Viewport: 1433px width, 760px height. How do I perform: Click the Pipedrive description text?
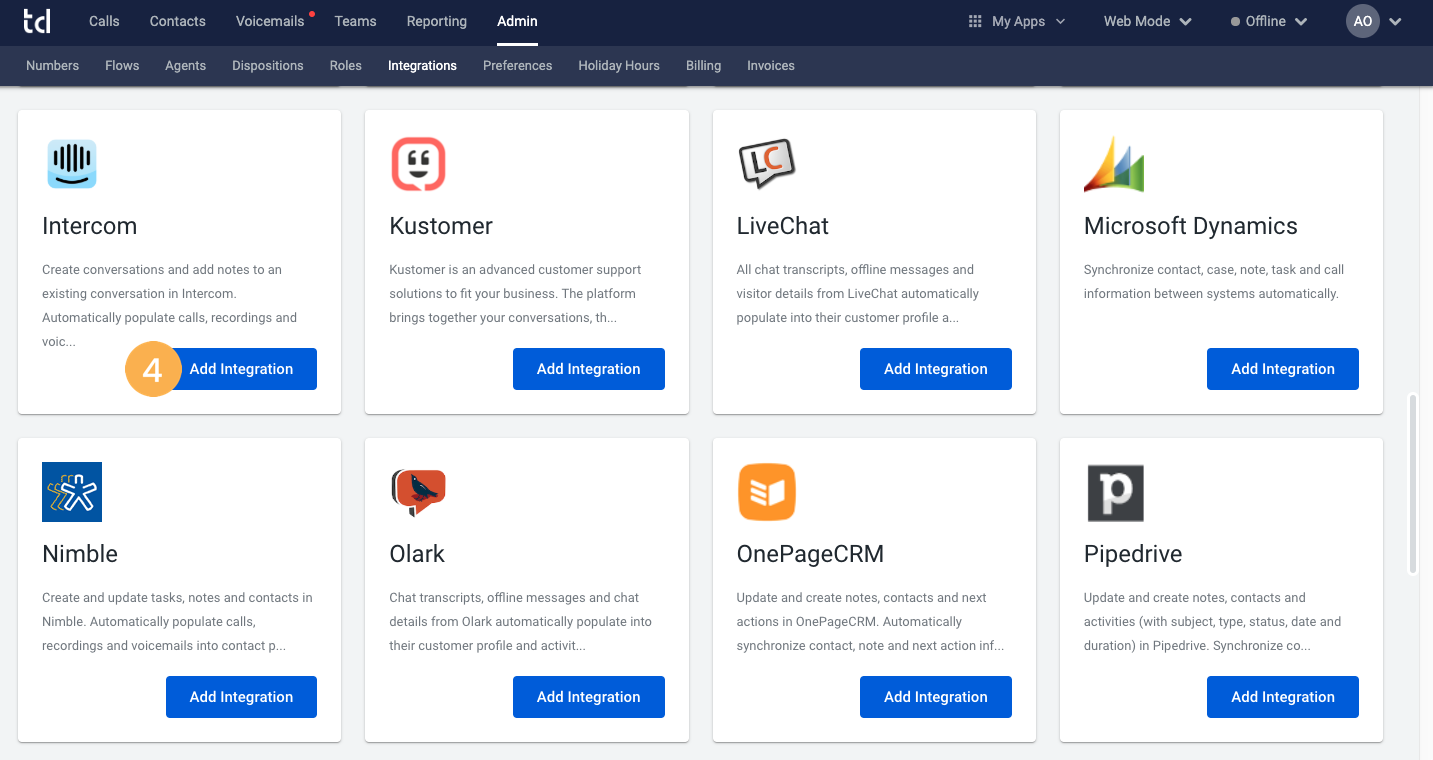[x=1213, y=622]
